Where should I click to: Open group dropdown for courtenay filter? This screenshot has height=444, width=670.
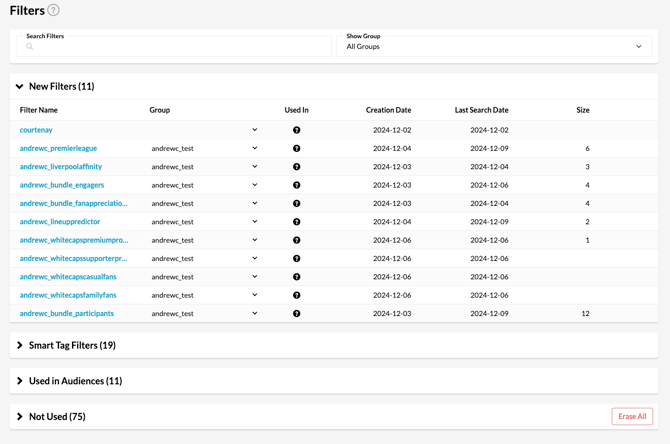point(254,130)
